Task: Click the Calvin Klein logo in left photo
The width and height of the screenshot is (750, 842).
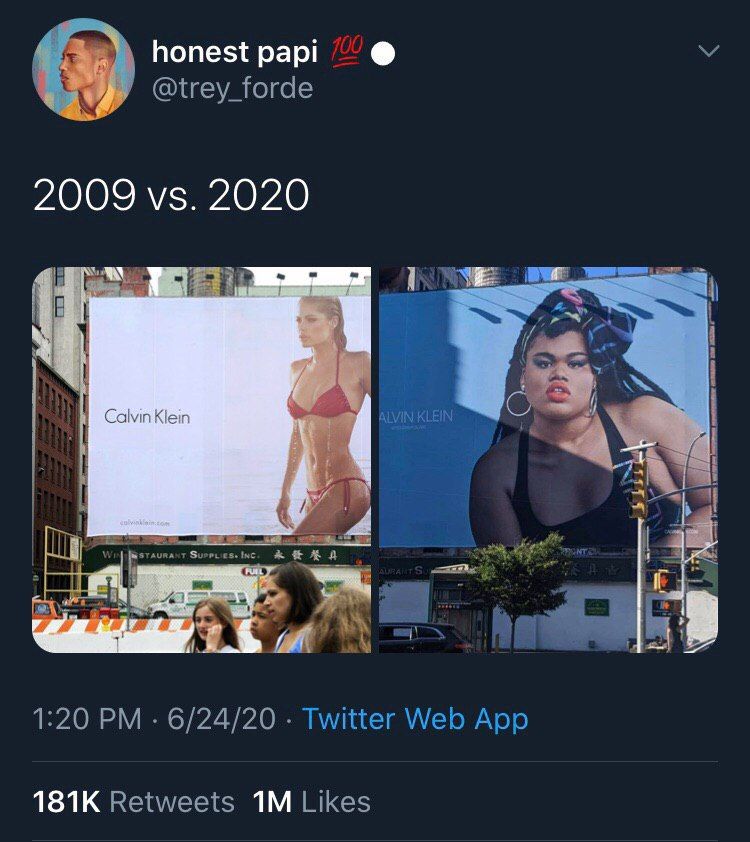Action: coord(147,416)
